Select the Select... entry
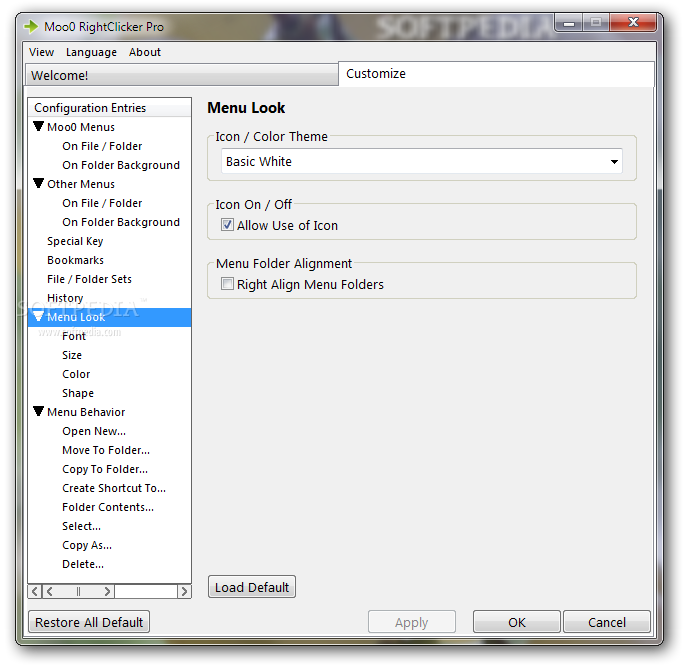This screenshot has width=684, height=666. point(82,526)
